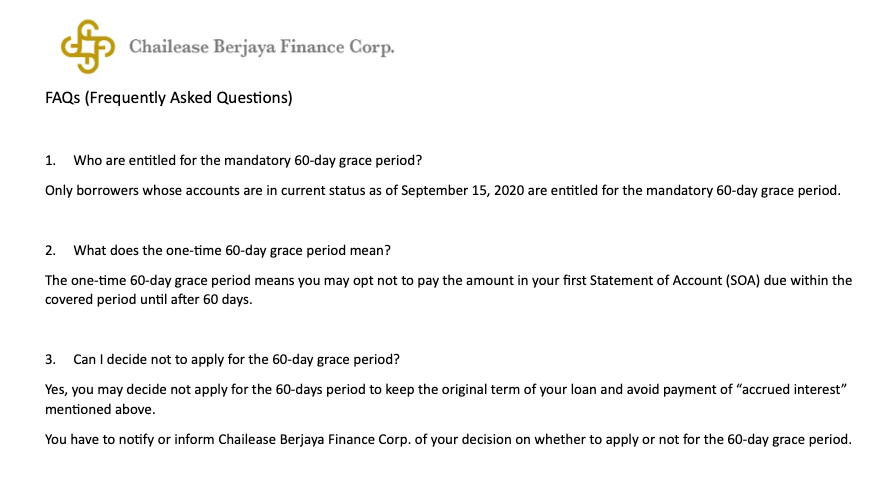Click the number 1. list marker
This screenshot has height=488, width=895.
click(x=50, y=160)
